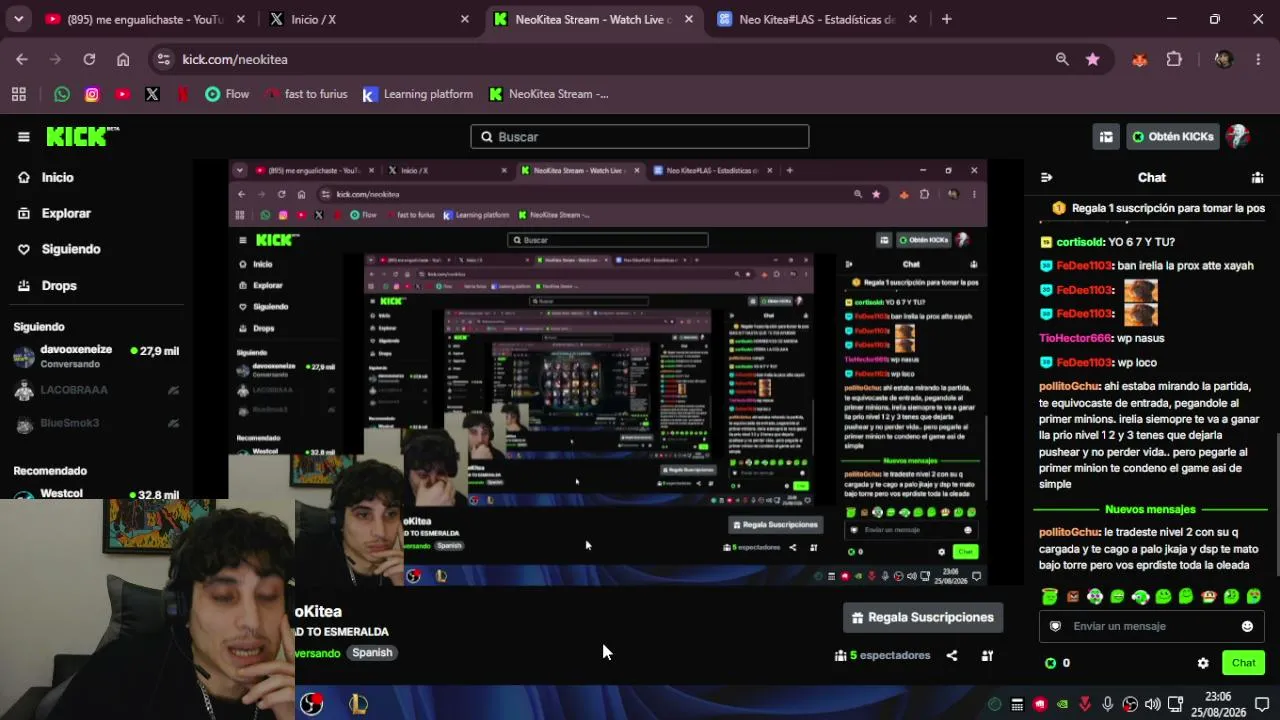Viewport: 1280px width, 720px height.
Task: Click the zoom magnifier in address bar
Action: [1062, 59]
